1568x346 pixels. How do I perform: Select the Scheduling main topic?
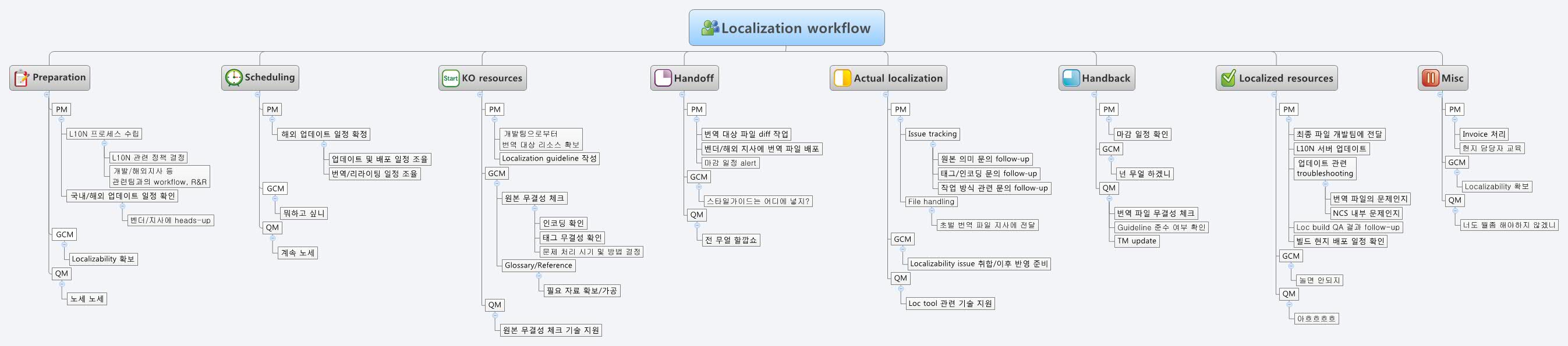(x=260, y=78)
